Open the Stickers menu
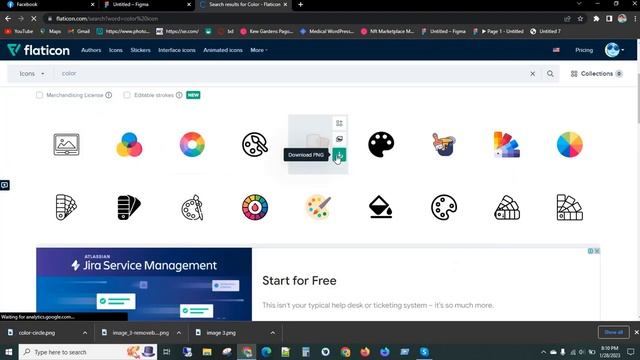The width and height of the screenshot is (640, 360). coord(140,50)
